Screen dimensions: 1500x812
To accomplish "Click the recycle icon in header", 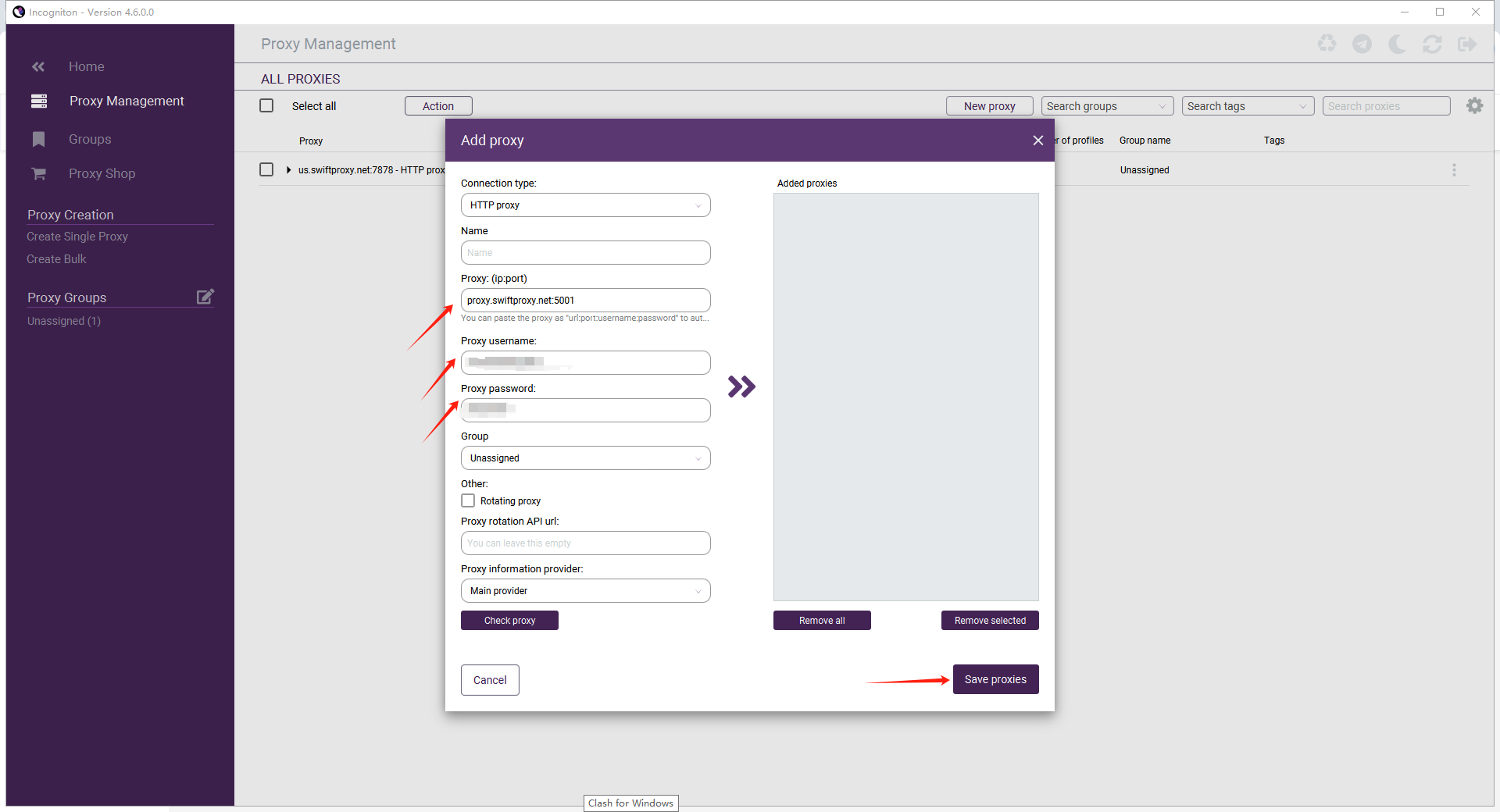I will (1327, 45).
